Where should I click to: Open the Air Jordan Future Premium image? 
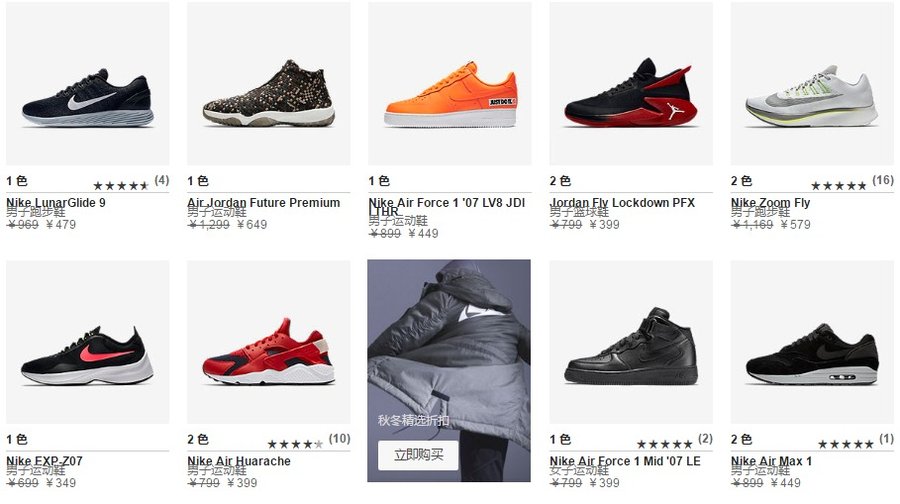[269, 84]
